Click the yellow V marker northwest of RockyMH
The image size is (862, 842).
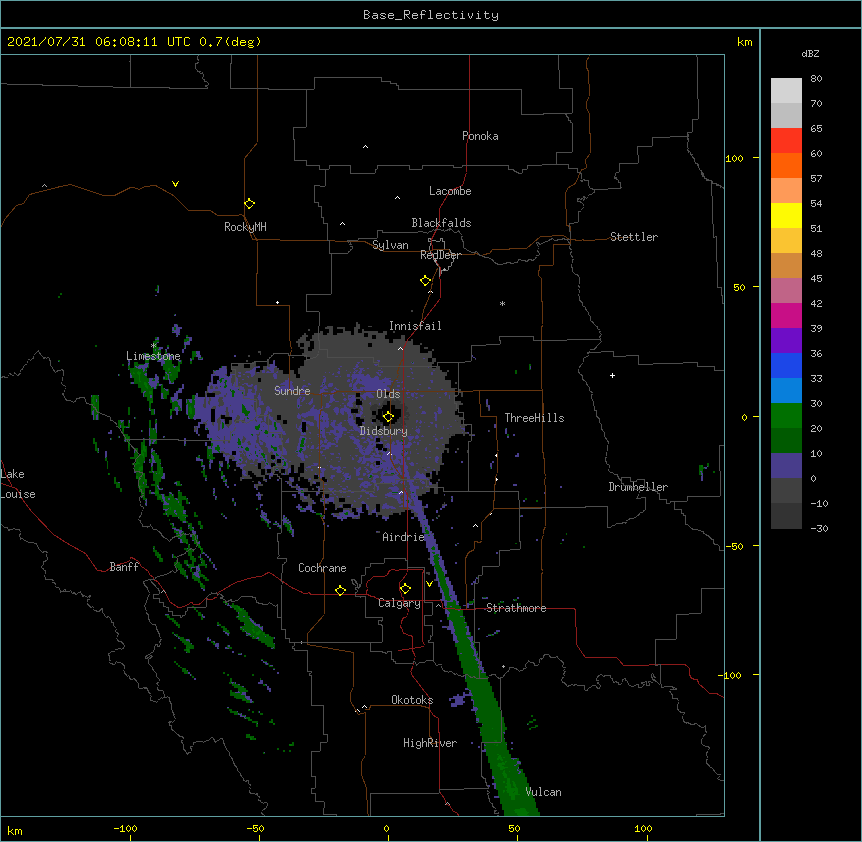pos(175,184)
